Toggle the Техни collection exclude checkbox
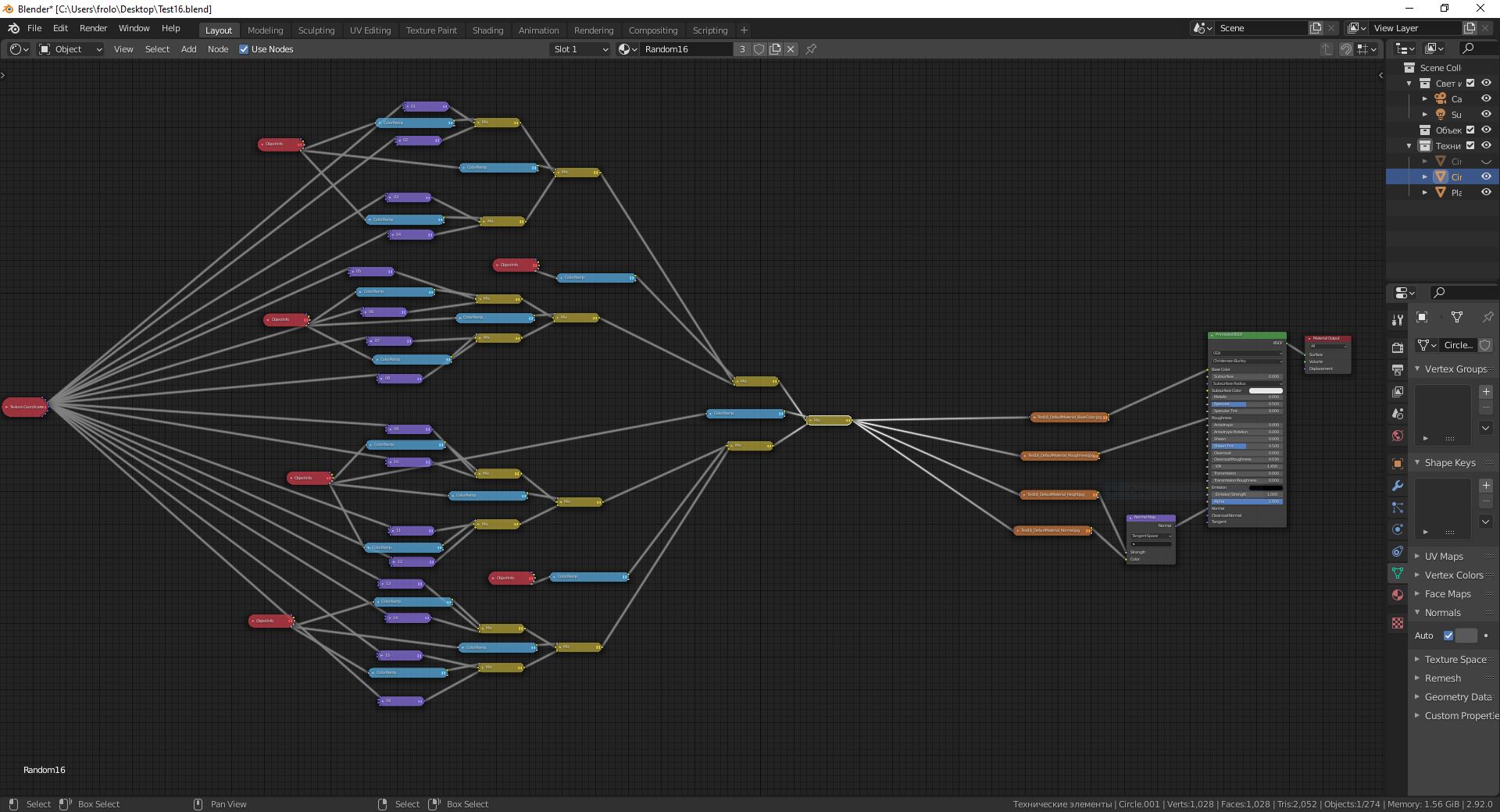The height and width of the screenshot is (812, 1500). [1470, 145]
